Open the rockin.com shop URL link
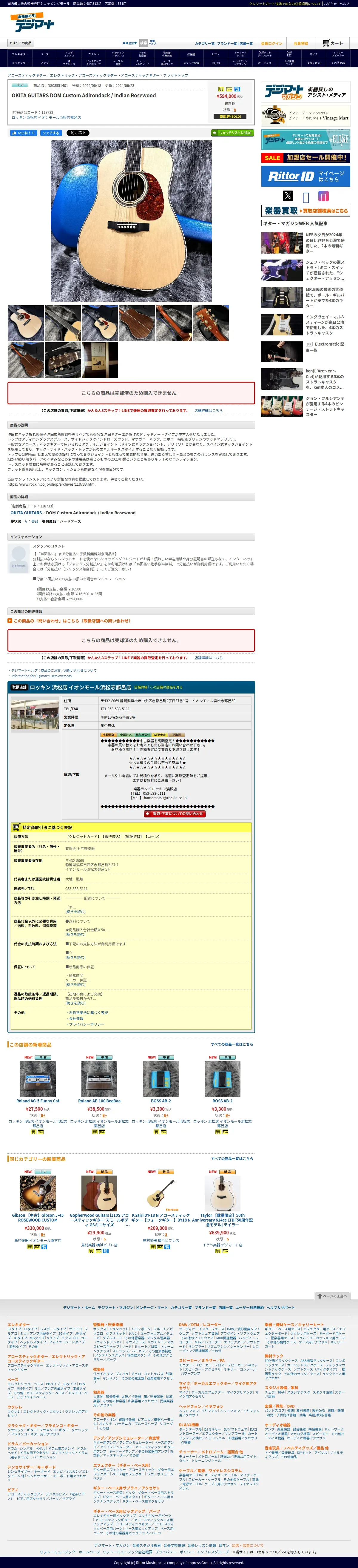Screen dimensions: 358x1568 pos(52,484)
